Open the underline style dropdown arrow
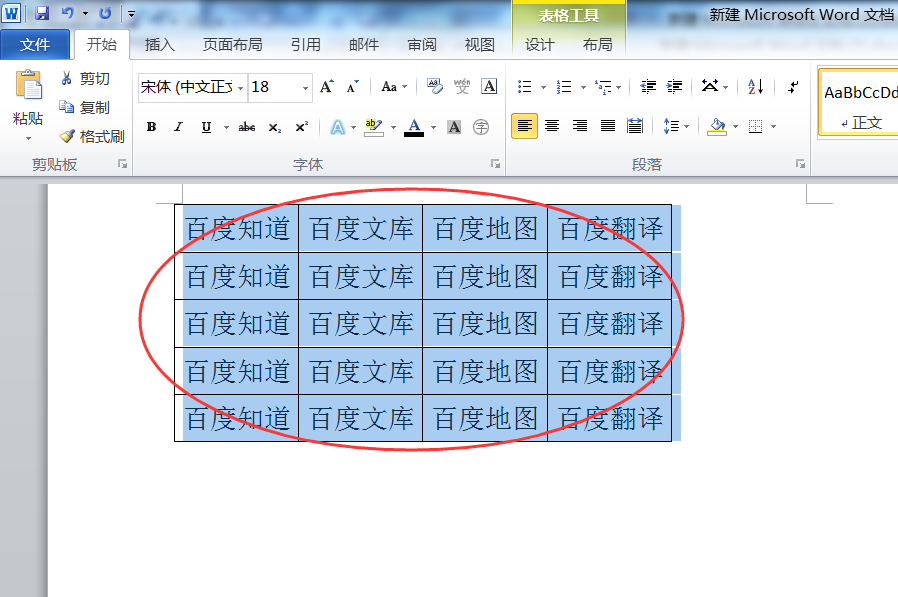The image size is (898, 597). (x=226, y=127)
